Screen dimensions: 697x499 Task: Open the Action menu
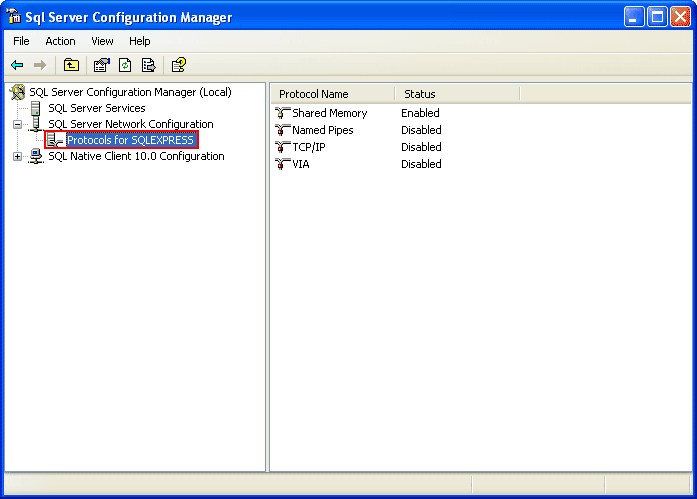[x=60, y=41]
